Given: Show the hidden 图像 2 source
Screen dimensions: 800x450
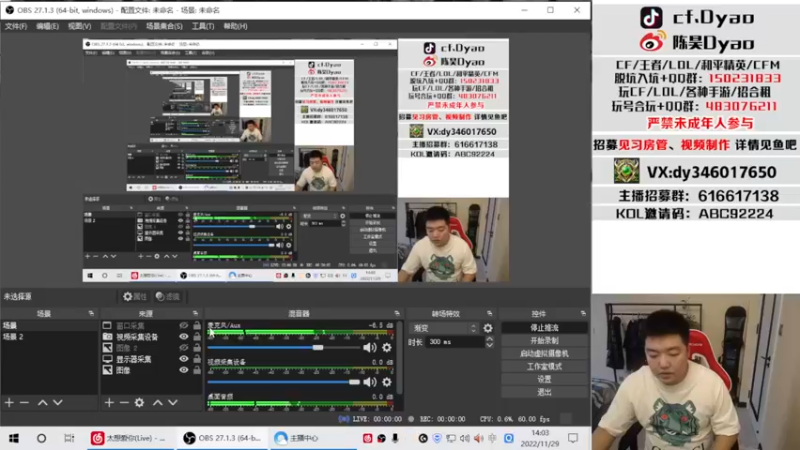Looking at the screenshot, I should pyautogui.click(x=184, y=348).
